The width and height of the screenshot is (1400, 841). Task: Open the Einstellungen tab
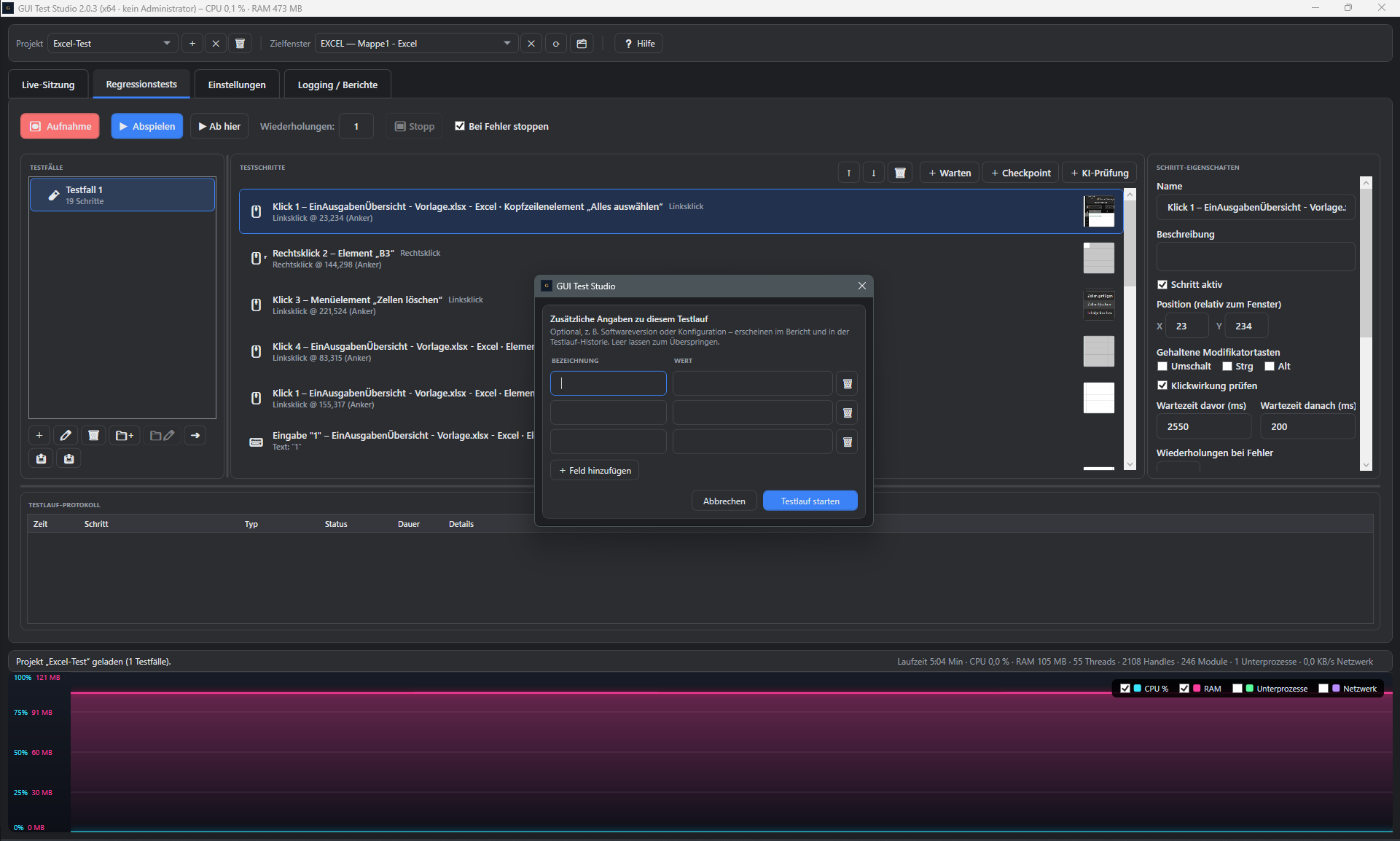click(237, 85)
